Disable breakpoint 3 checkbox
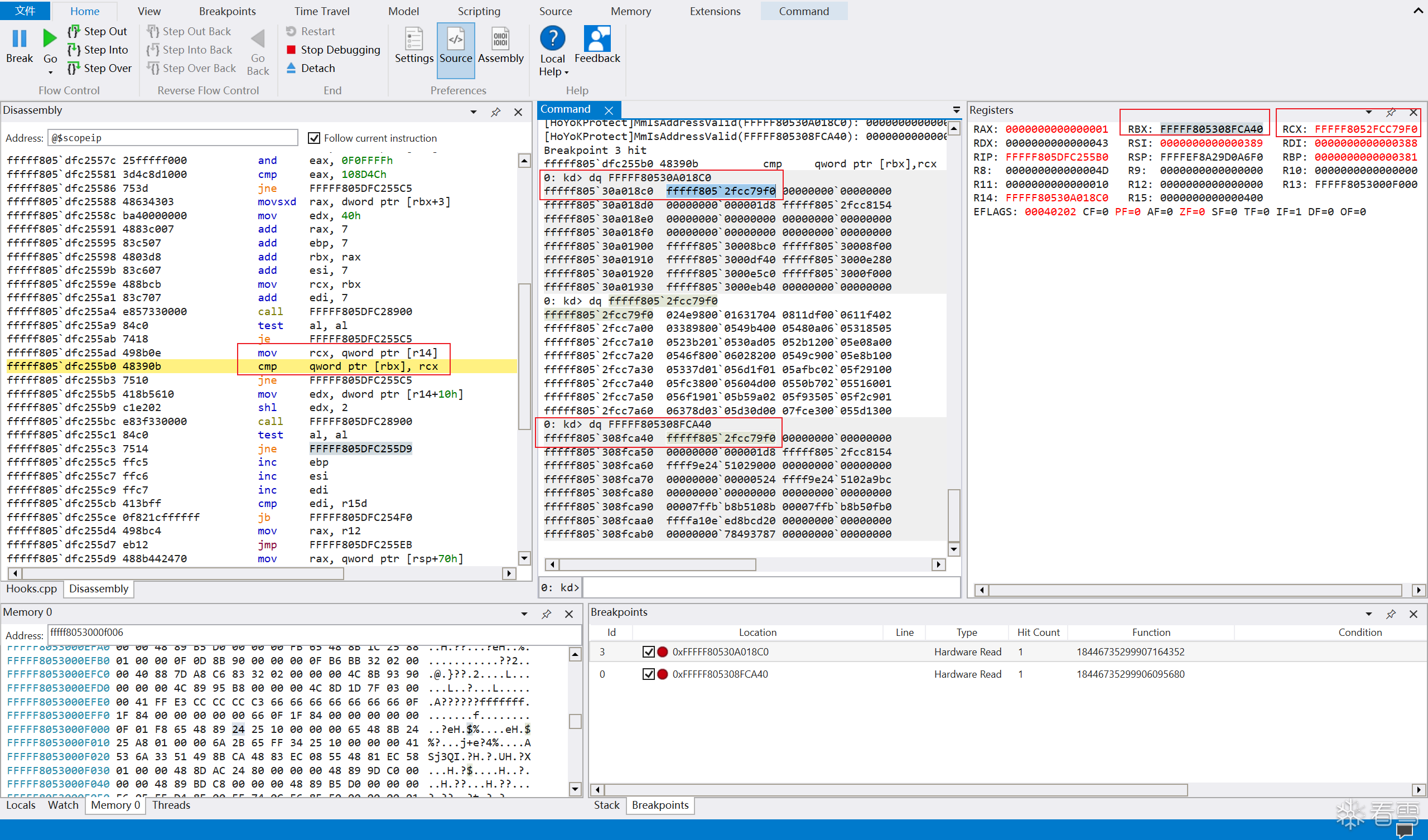The width and height of the screenshot is (1428, 840). click(x=648, y=652)
